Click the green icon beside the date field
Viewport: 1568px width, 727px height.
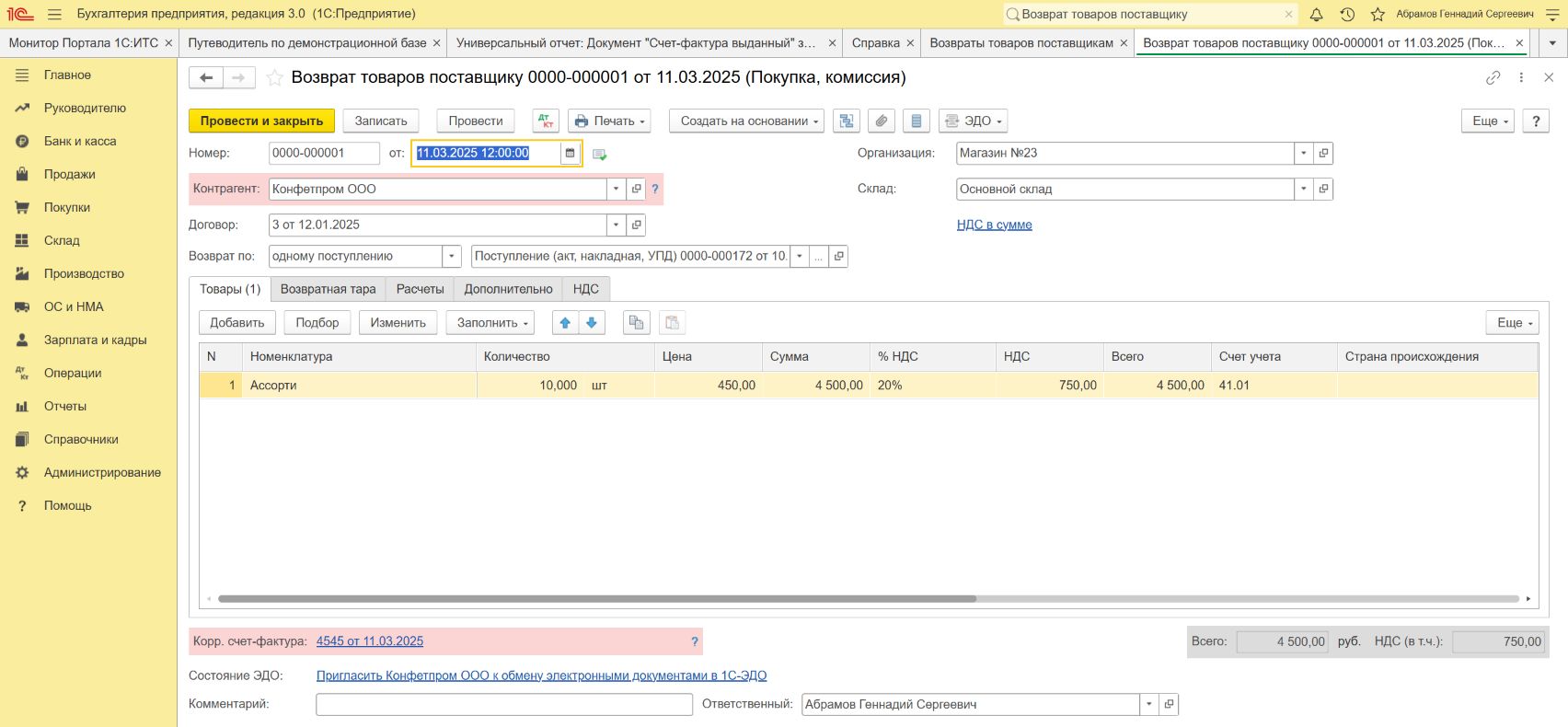coord(599,155)
